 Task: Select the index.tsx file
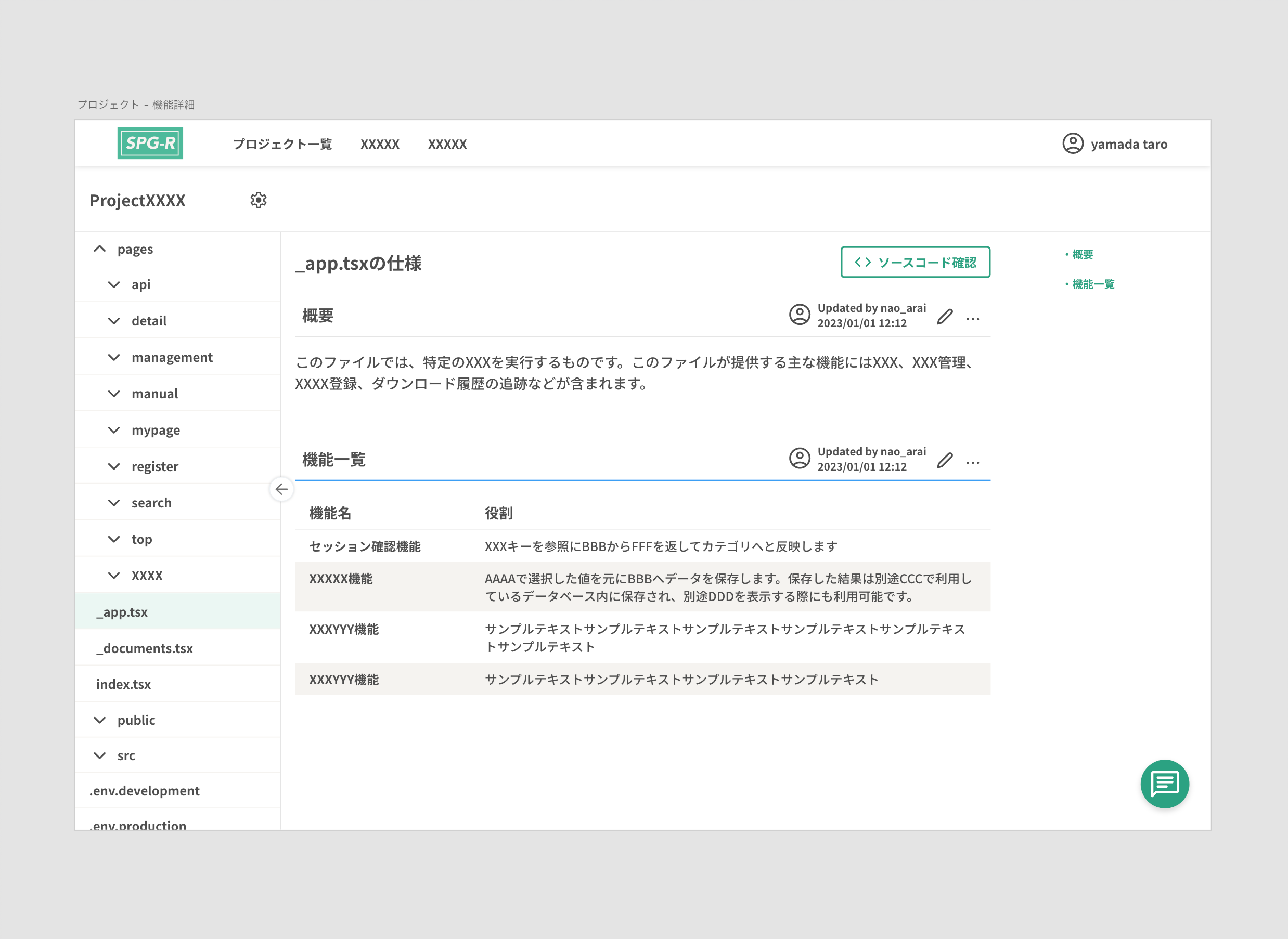pos(123,684)
